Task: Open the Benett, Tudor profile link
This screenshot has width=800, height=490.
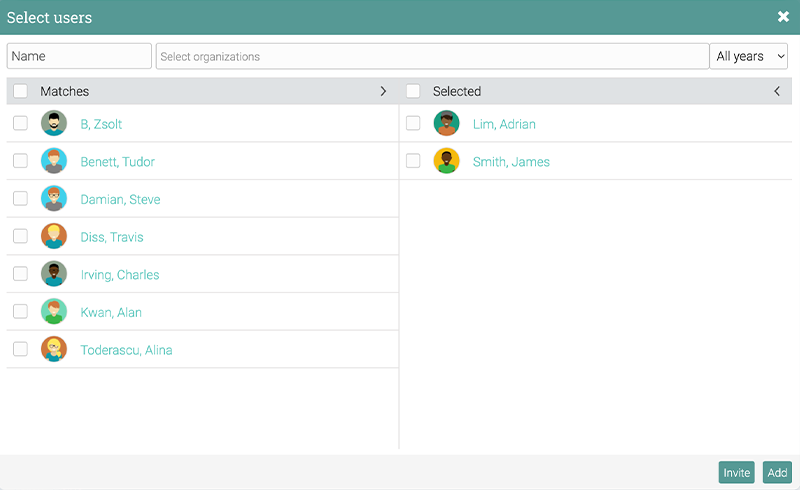Action: 117,162
